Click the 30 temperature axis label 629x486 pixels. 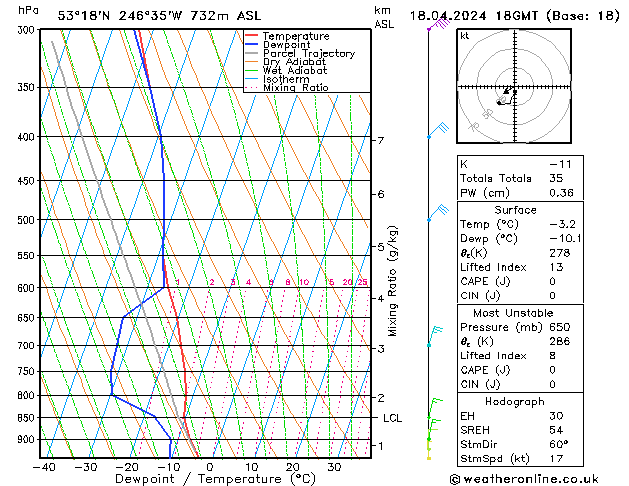pyautogui.click(x=334, y=467)
